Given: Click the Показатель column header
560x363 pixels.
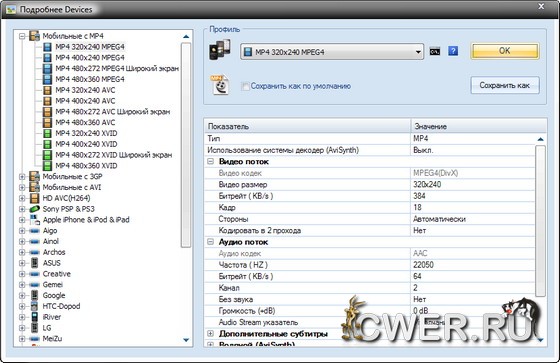Looking at the screenshot, I should [307, 126].
